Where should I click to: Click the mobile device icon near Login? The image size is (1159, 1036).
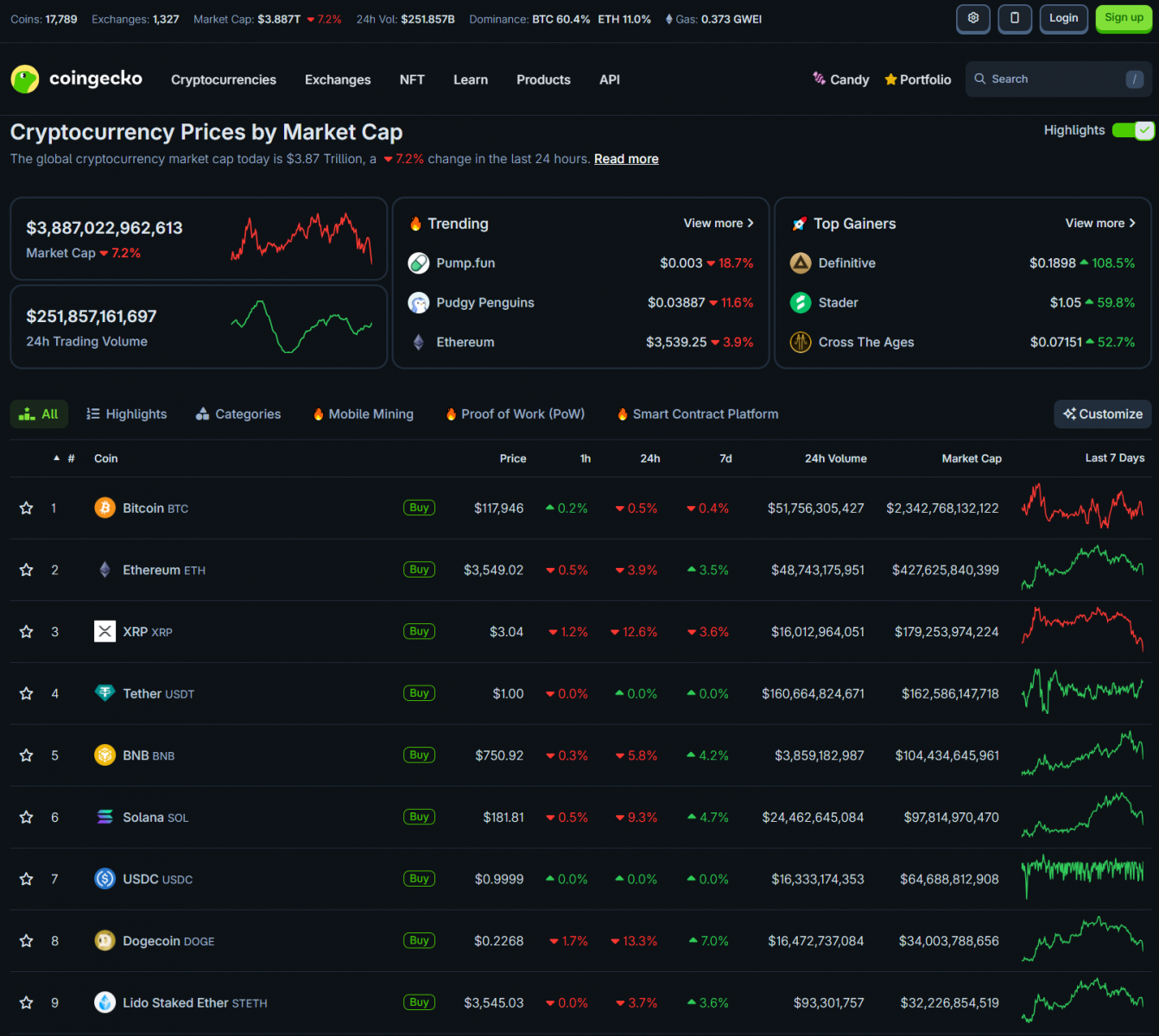[x=1014, y=18]
